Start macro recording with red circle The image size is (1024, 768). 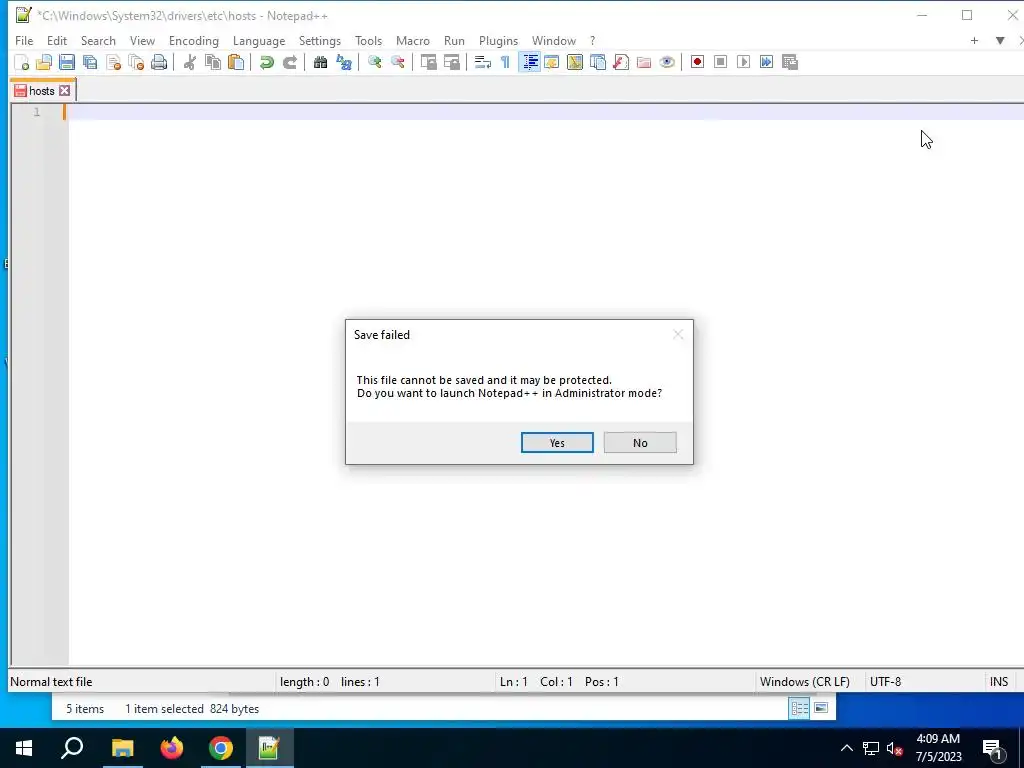(697, 62)
